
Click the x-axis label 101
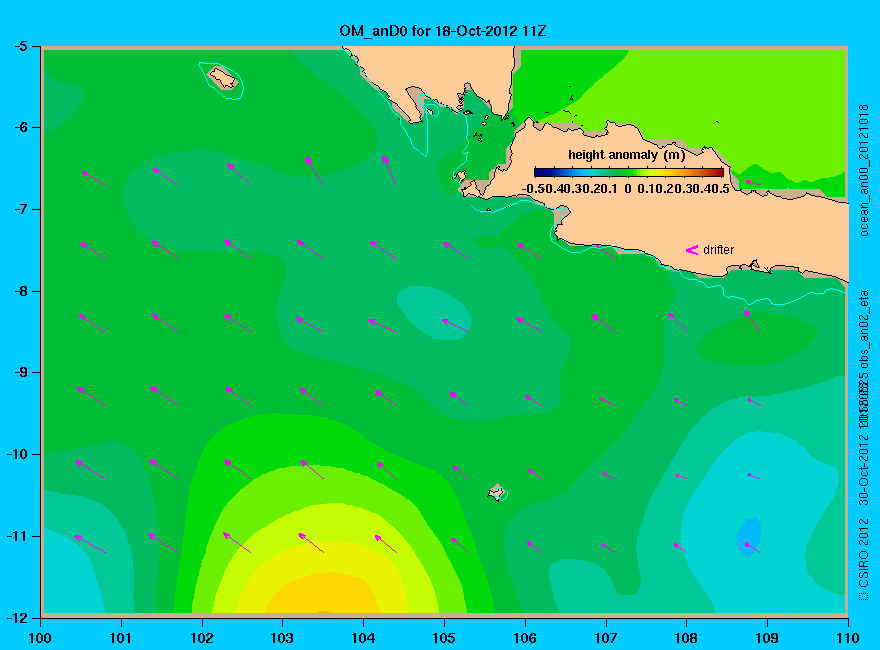pyautogui.click(x=121, y=638)
